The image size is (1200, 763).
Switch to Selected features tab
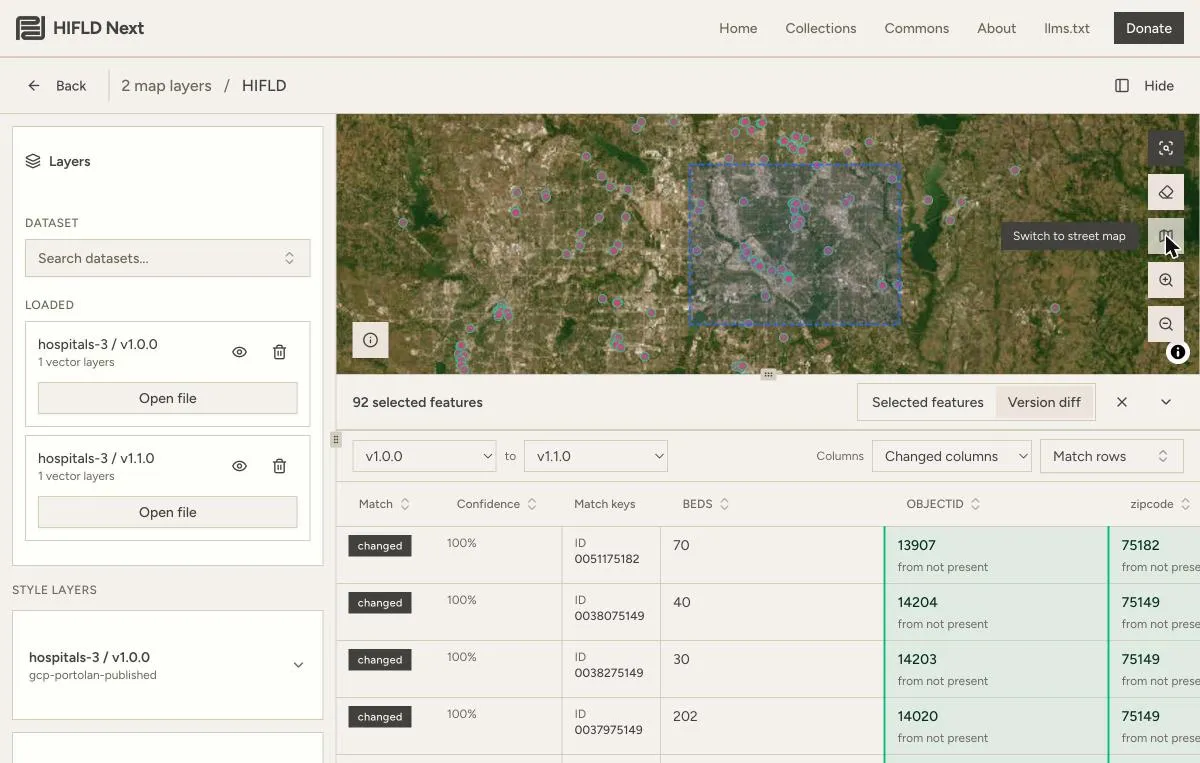point(928,402)
